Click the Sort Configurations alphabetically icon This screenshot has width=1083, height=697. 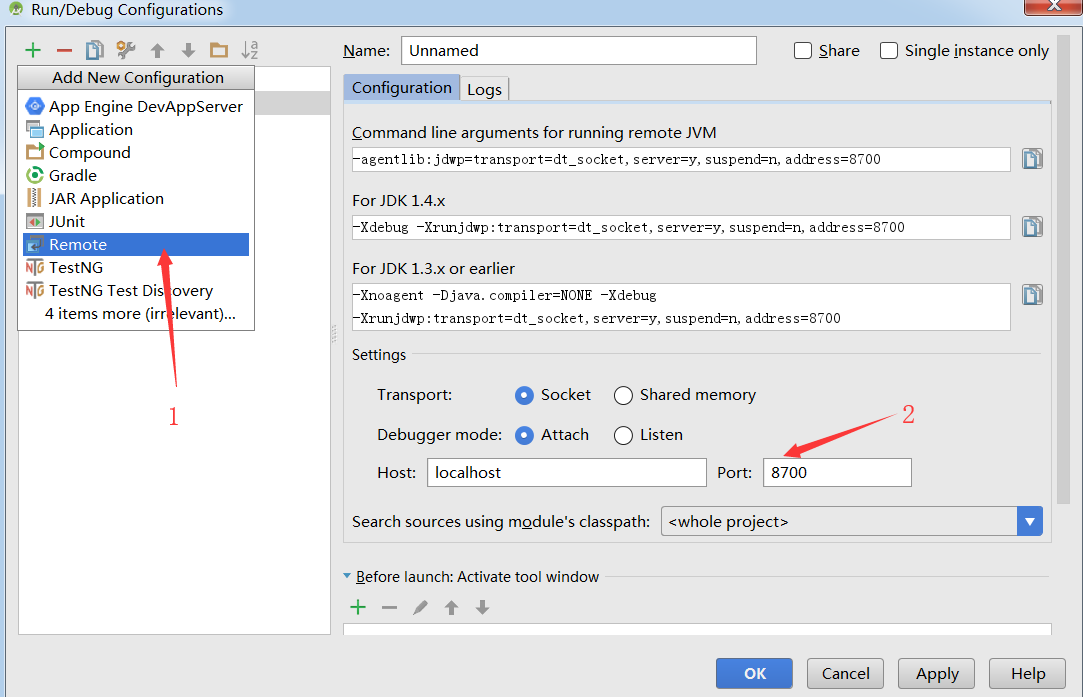[249, 50]
